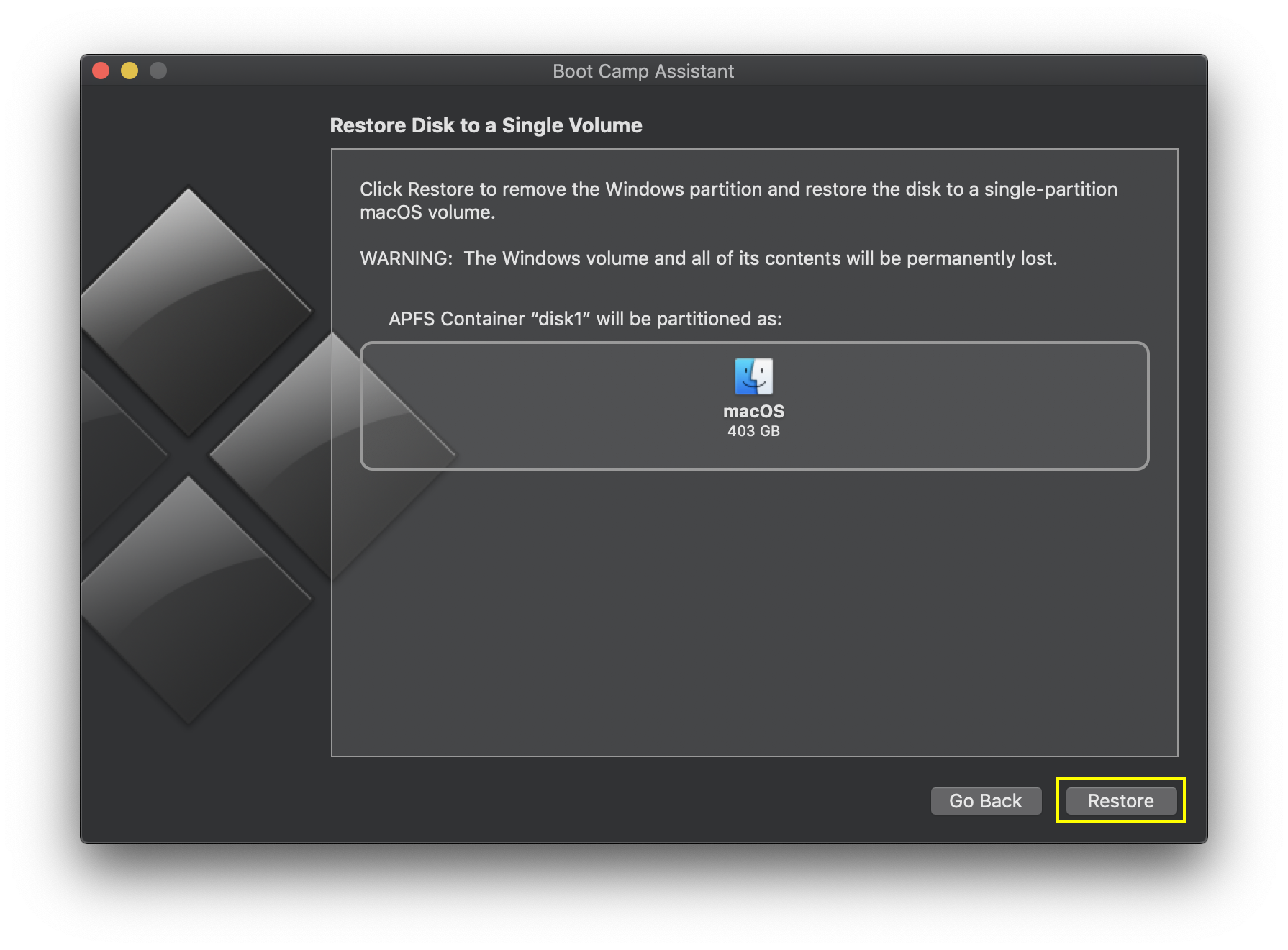Click the Restore Disk to a Single Volume heading
Image resolution: width=1288 pixels, height=950 pixels.
[486, 125]
